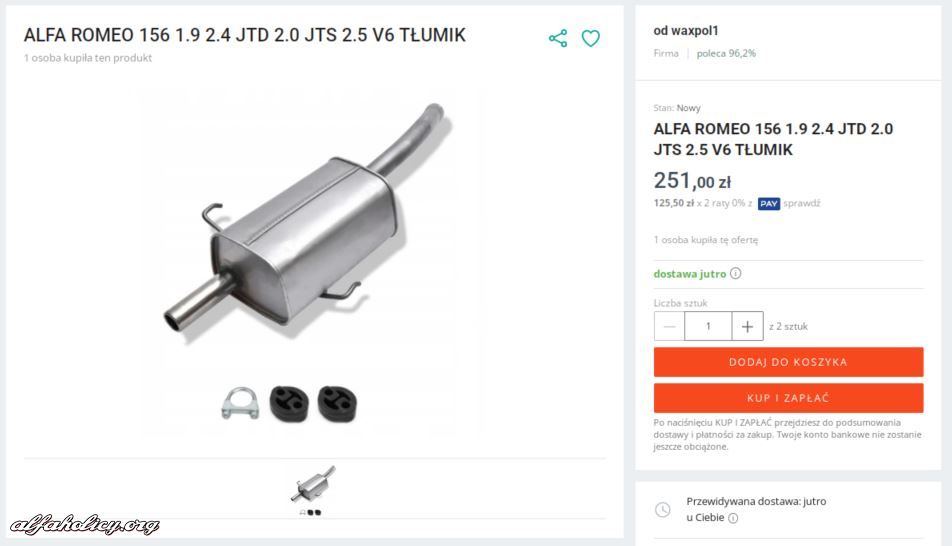Click the product title in right panel
The height and width of the screenshot is (546, 952).
pyautogui.click(x=773, y=139)
